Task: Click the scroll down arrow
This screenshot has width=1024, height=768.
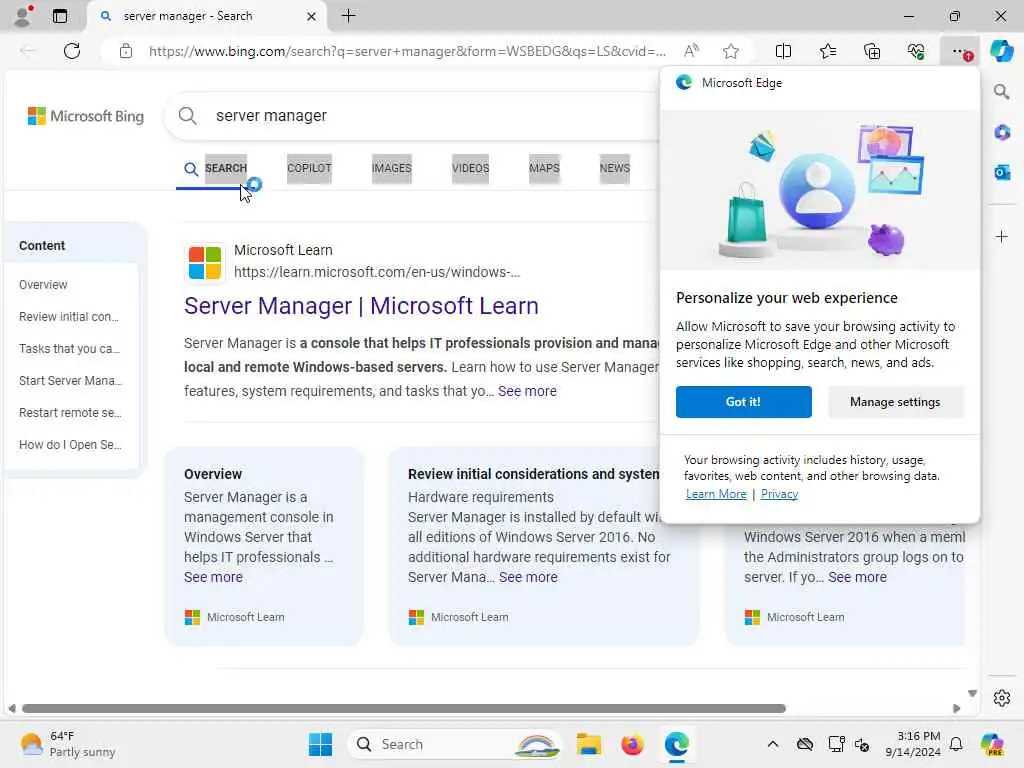Action: [x=972, y=693]
